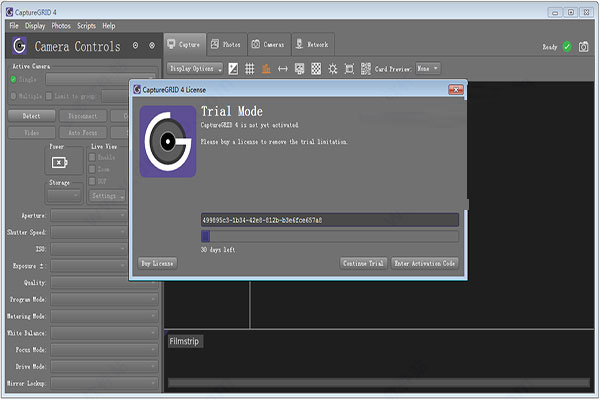This screenshot has width=600, height=400.
Task: Click the Filmstrip horizontal scrollbar
Action: pyautogui.click(x=379, y=382)
